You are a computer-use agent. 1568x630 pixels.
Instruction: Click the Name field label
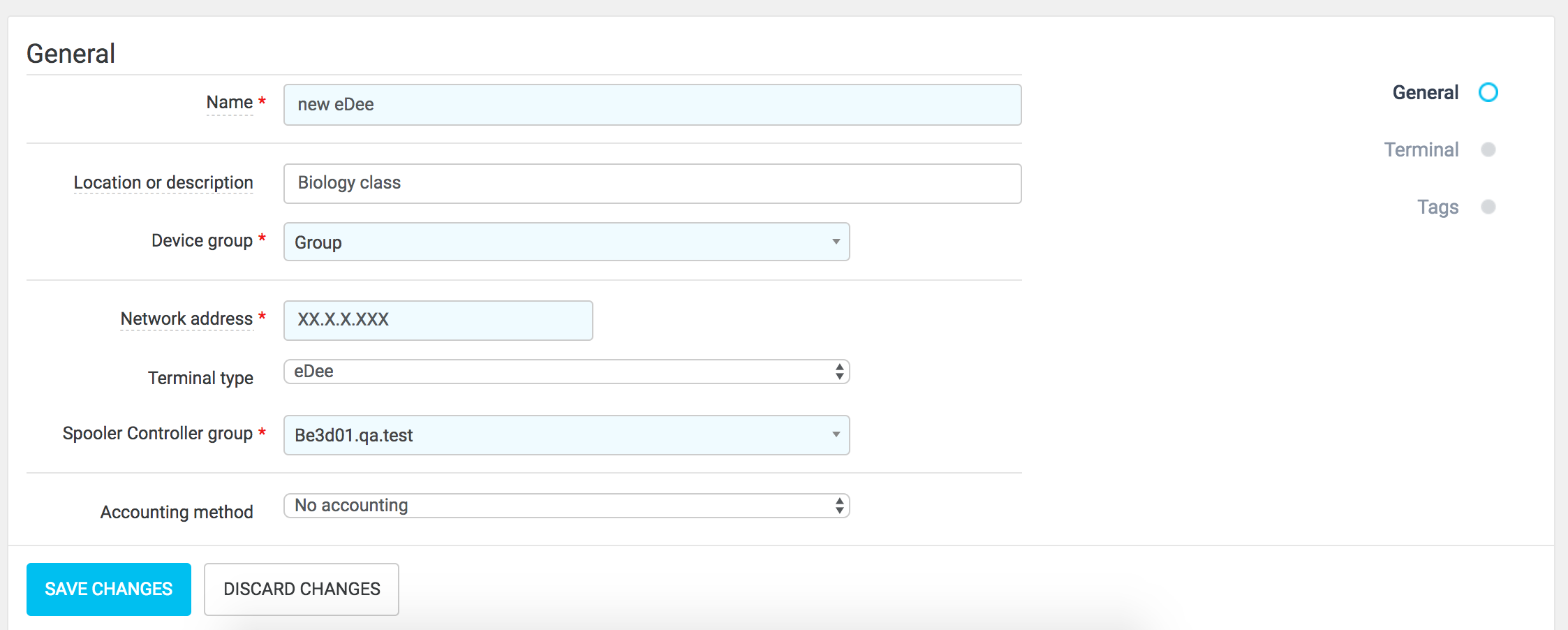click(x=229, y=103)
